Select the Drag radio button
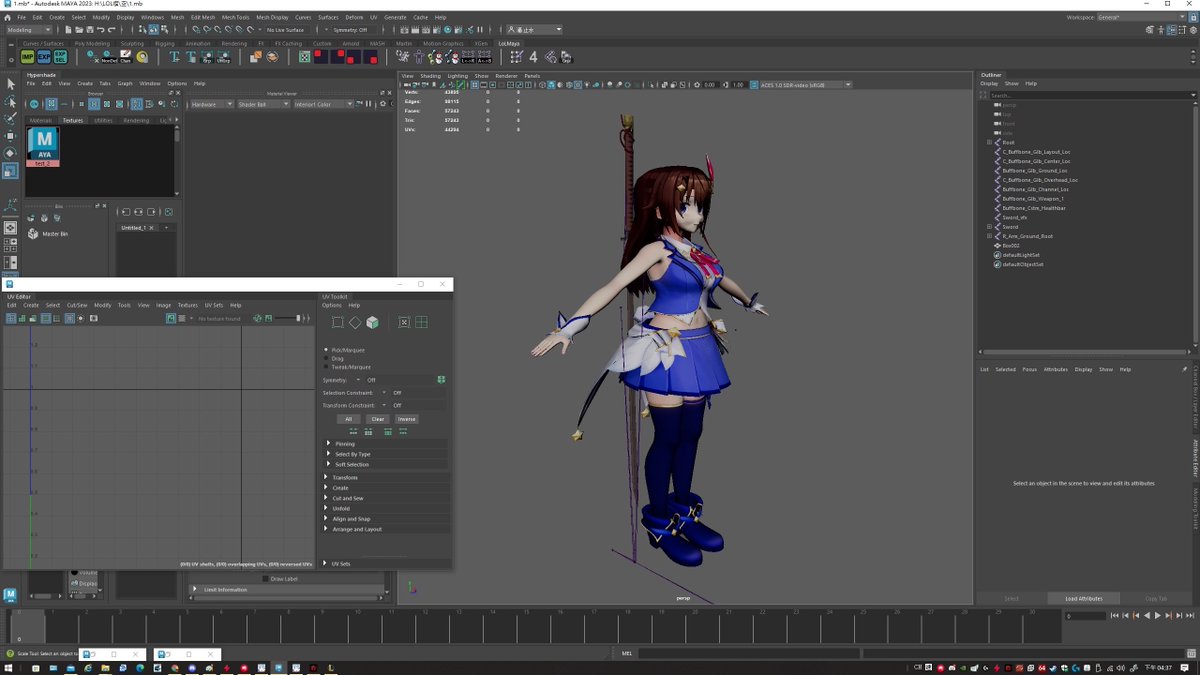The image size is (1200, 675). point(327,358)
